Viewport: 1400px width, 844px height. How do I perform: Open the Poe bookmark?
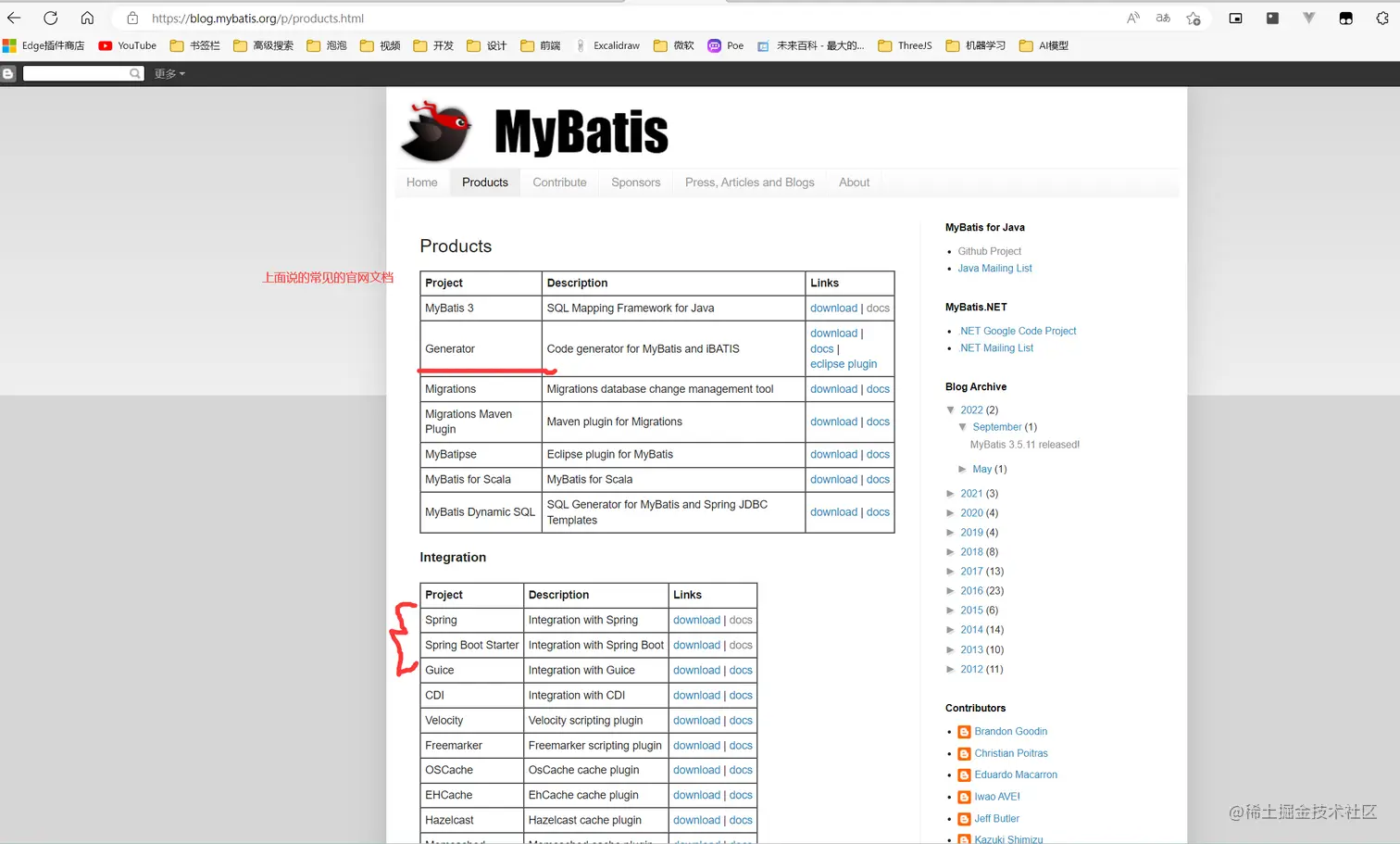(726, 45)
